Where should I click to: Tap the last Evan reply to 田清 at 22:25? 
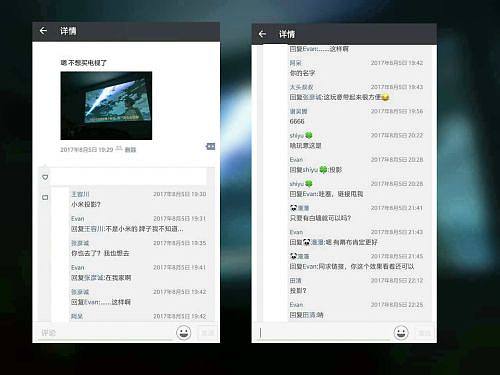[x=306, y=315]
